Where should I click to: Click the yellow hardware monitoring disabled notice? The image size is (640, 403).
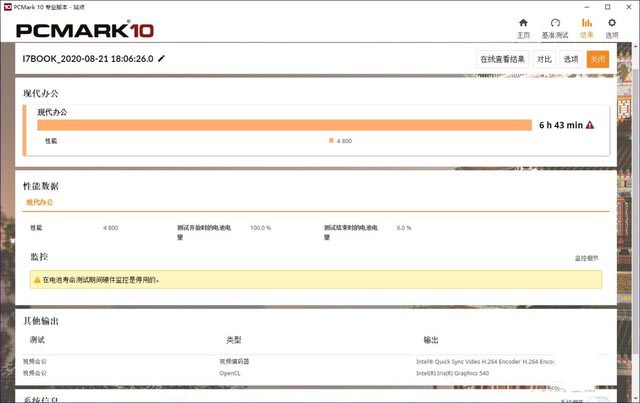point(316,280)
